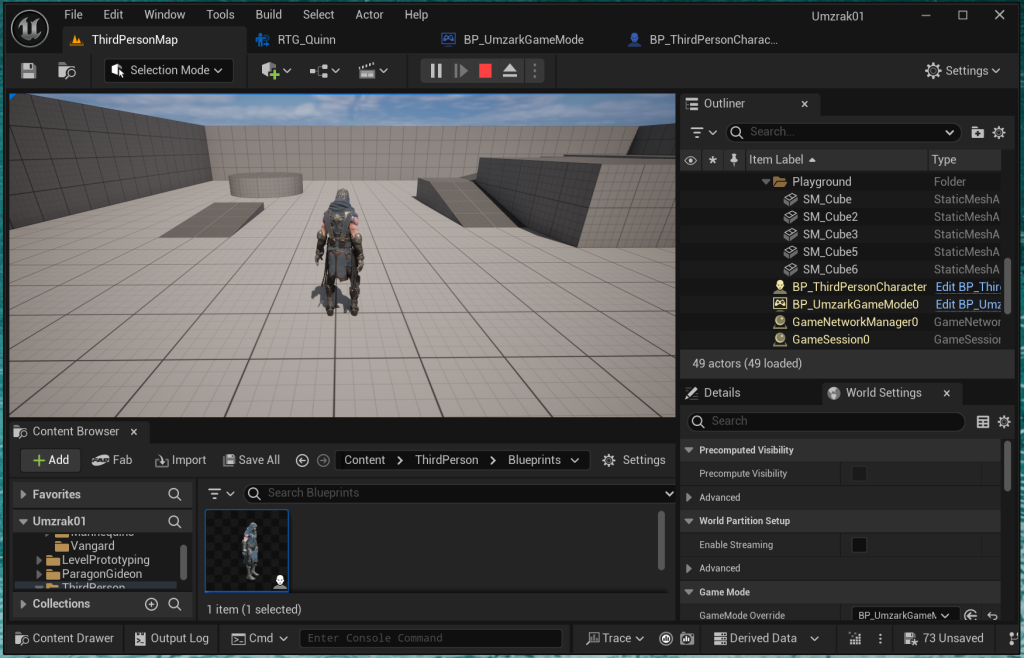Screen dimensions: 1024x658
Task: Open the toolbar Settings dropdown
Action: (x=963, y=70)
